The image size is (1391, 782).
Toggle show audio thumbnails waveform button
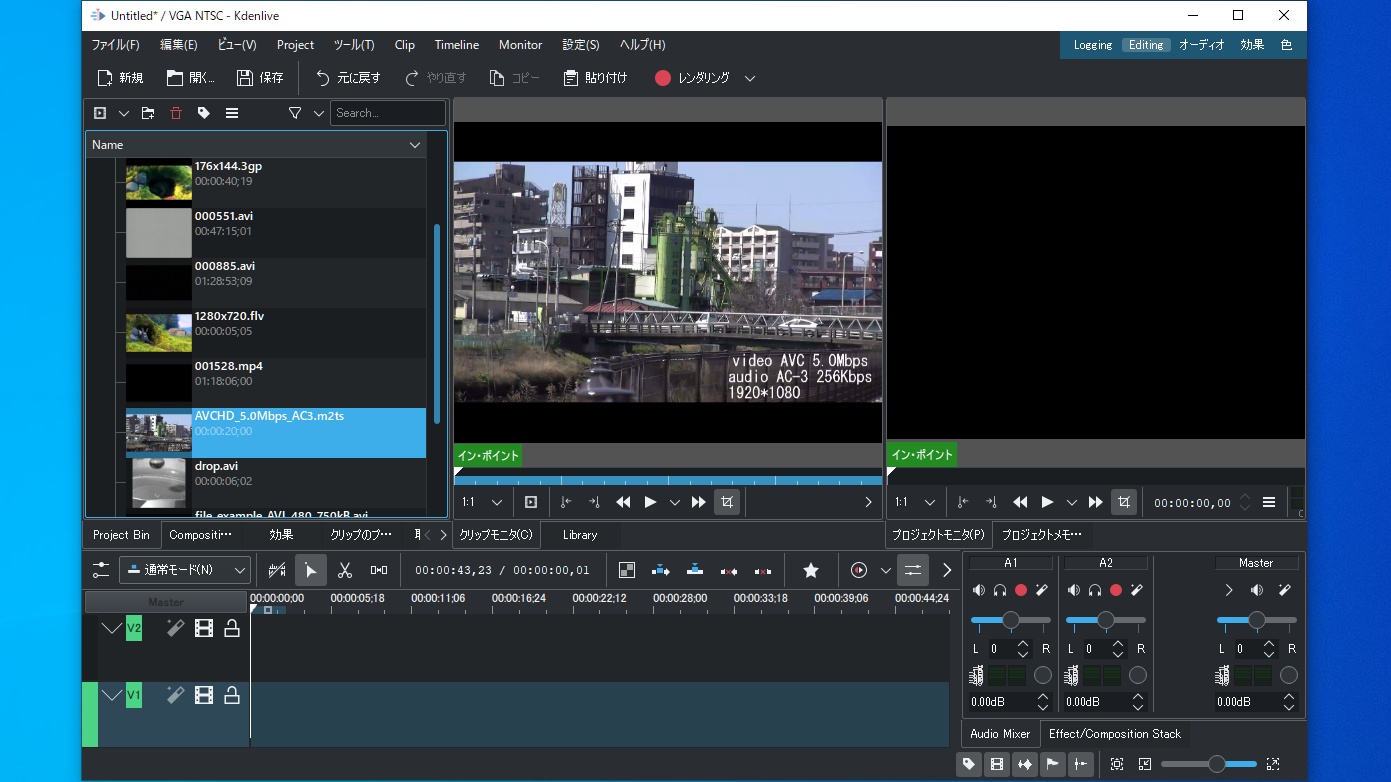pos(1025,764)
